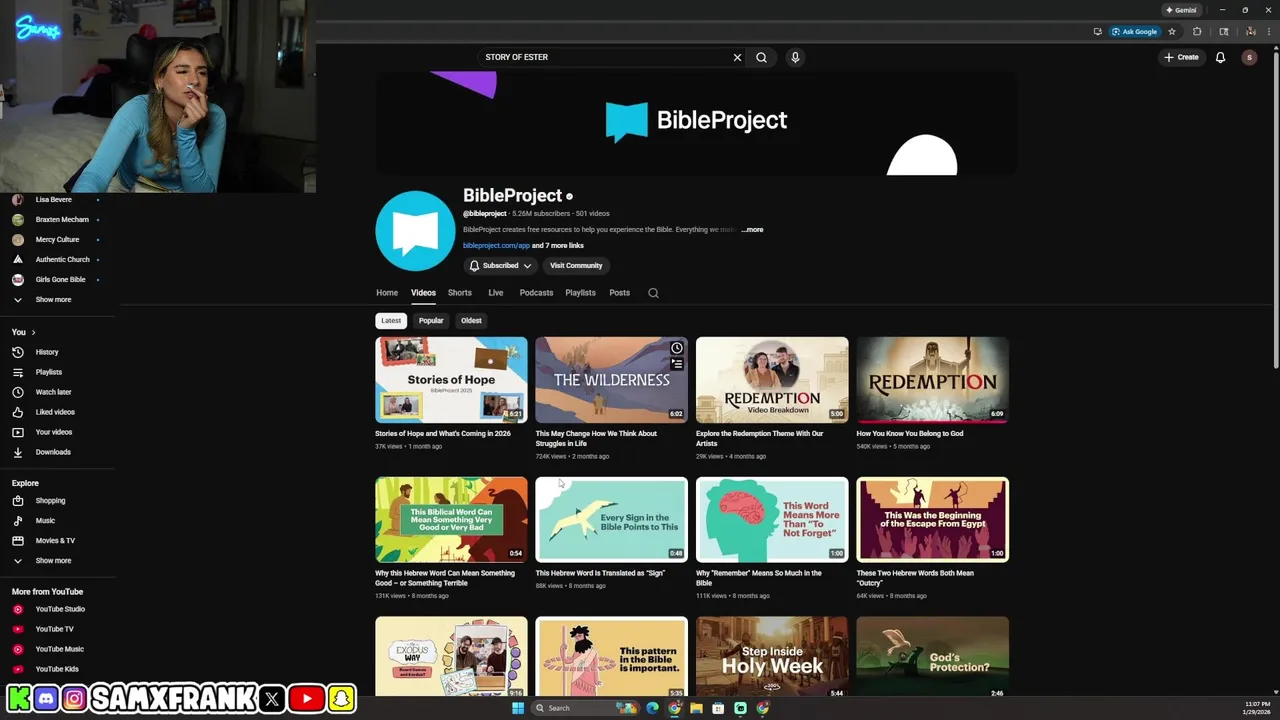Open the Redemption Video Breakdown thumbnail
The height and width of the screenshot is (720, 1280).
click(x=772, y=380)
